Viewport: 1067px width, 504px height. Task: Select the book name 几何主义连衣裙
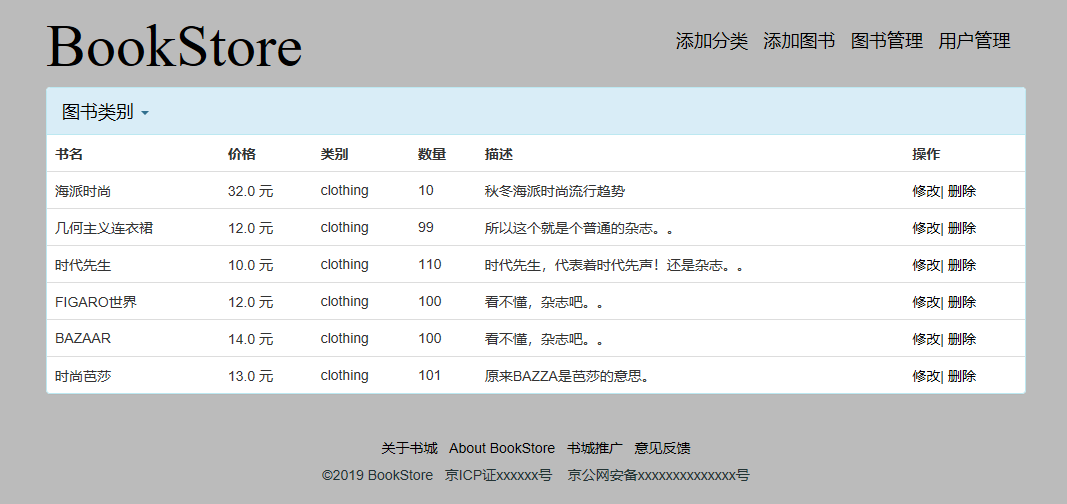click(104, 228)
